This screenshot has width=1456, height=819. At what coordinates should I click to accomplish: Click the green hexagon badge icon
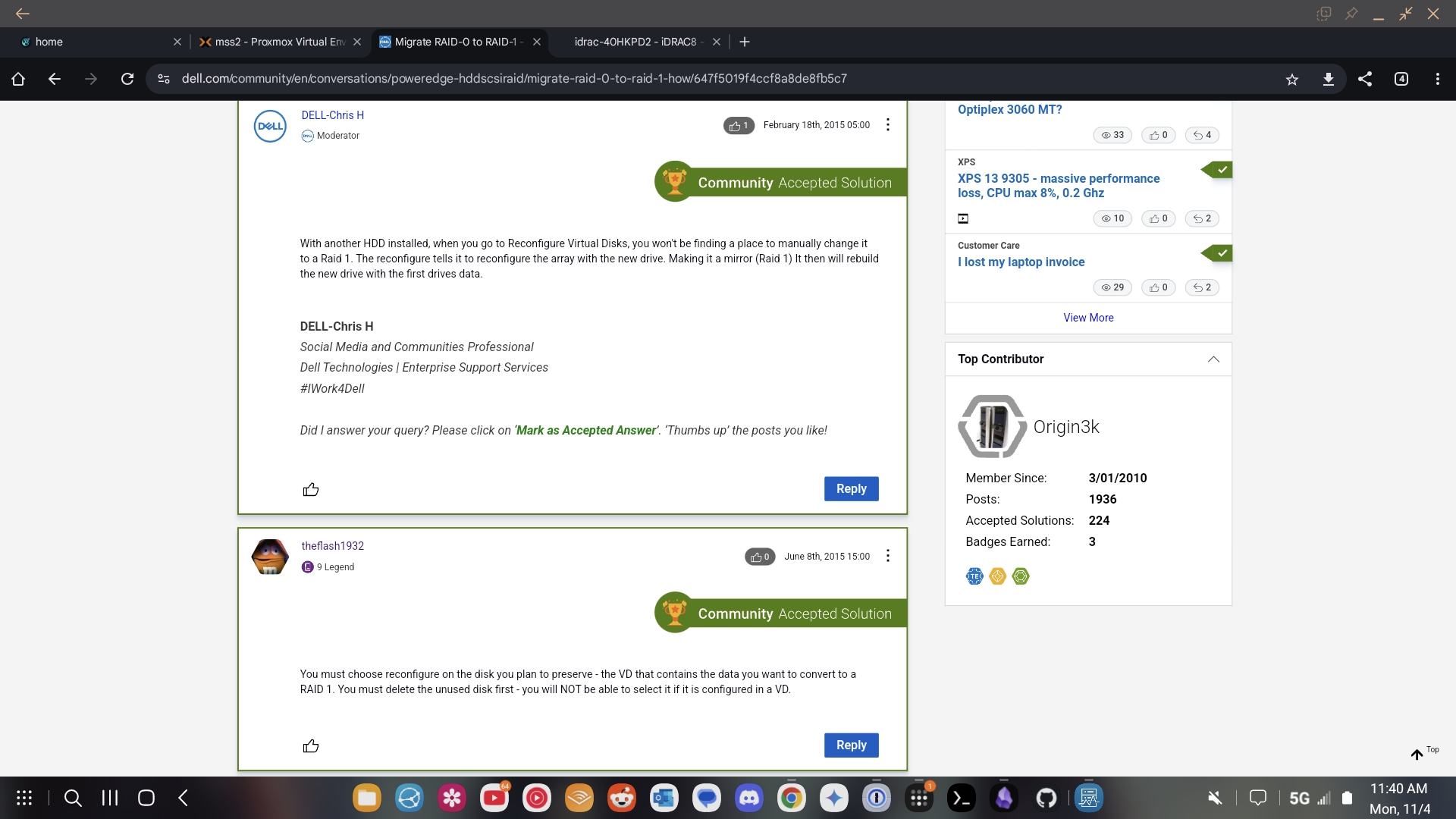(1021, 576)
